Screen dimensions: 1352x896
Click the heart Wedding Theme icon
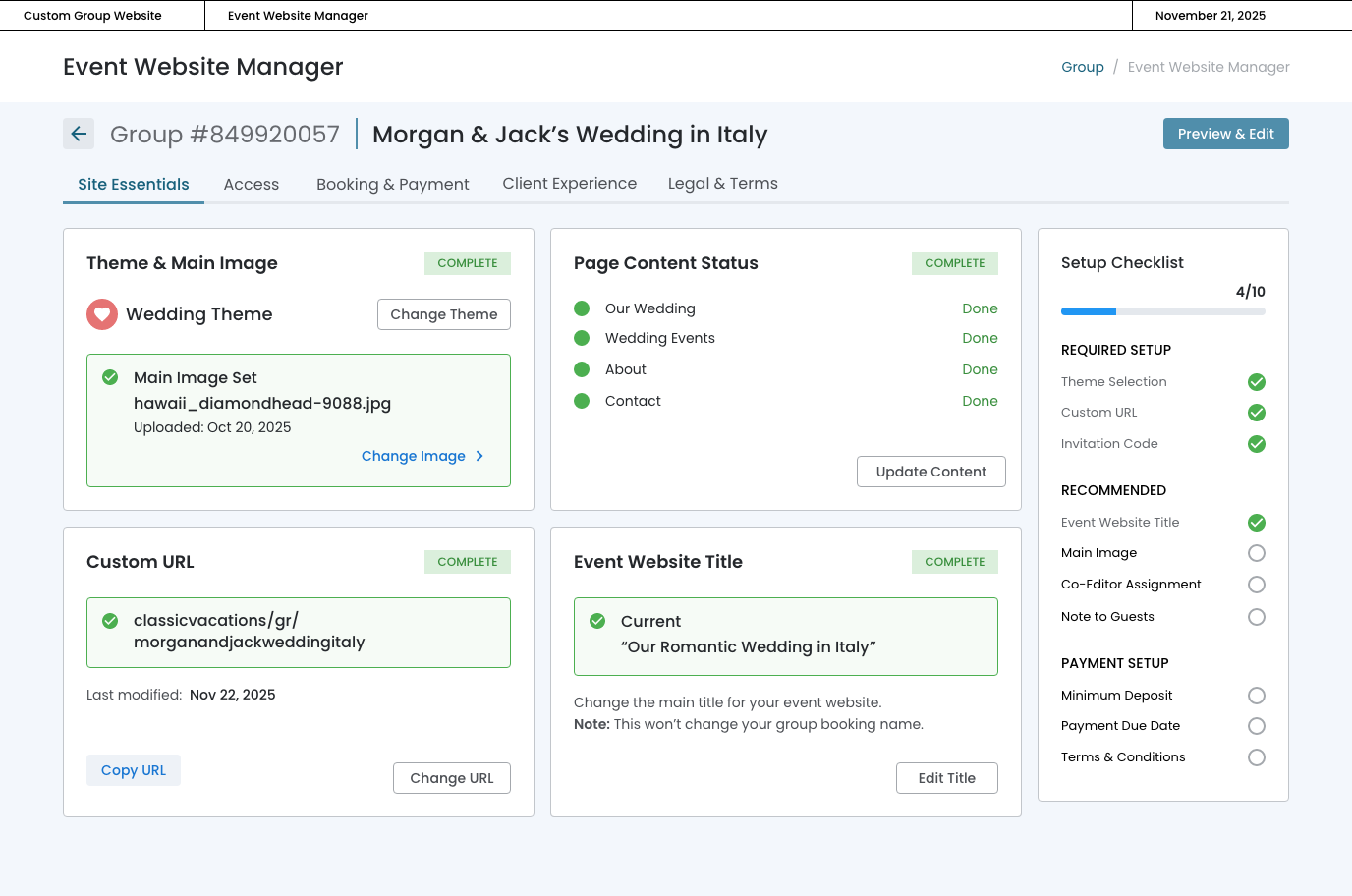(102, 314)
